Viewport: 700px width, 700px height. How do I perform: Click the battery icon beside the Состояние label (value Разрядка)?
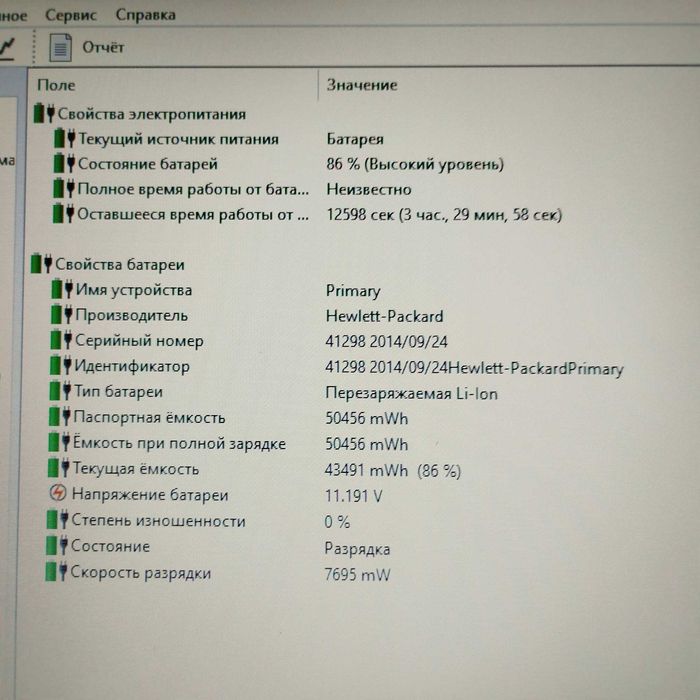[57, 545]
